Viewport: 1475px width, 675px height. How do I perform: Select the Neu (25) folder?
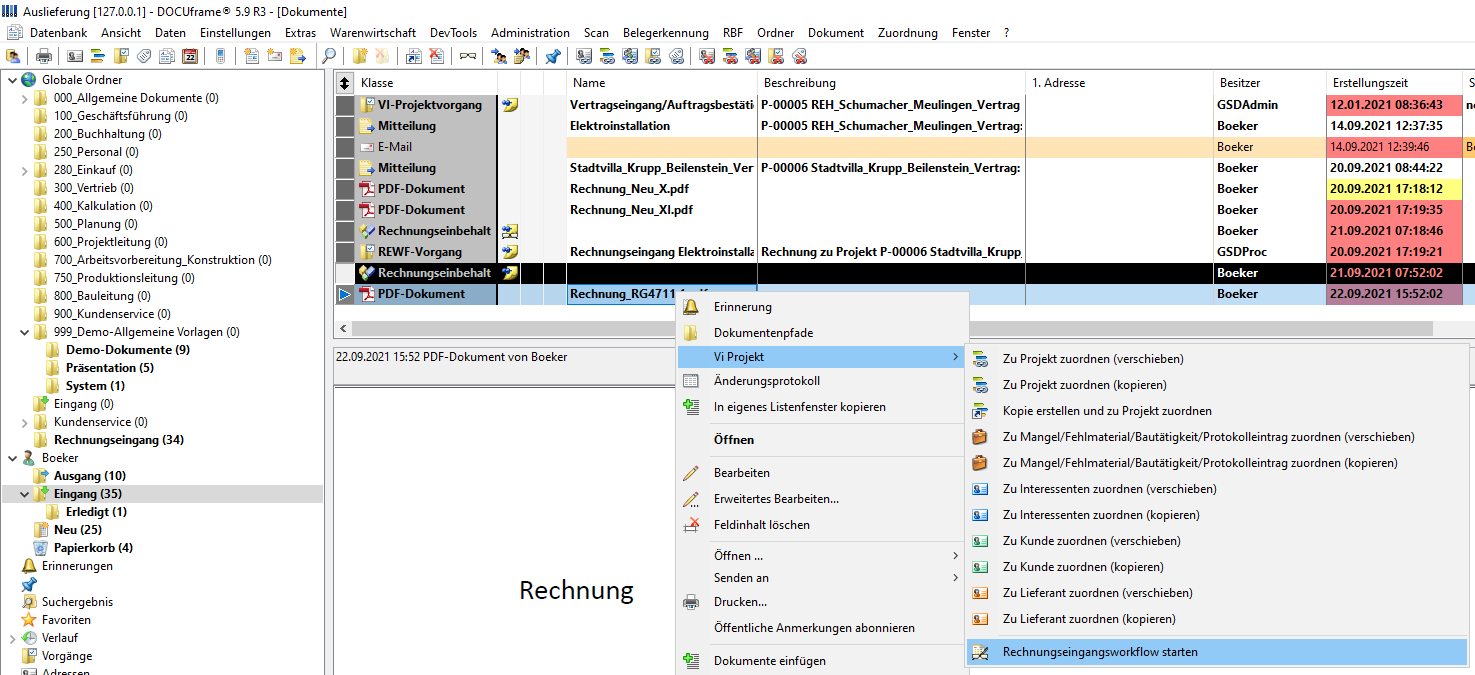(78, 530)
